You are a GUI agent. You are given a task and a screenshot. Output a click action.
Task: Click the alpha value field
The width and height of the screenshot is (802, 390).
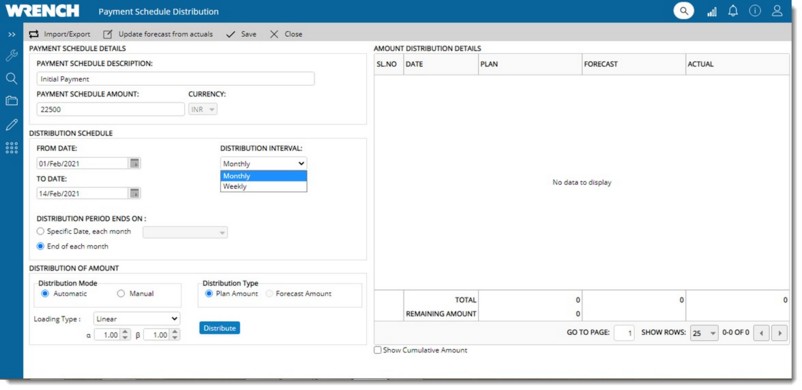pyautogui.click(x=107, y=335)
